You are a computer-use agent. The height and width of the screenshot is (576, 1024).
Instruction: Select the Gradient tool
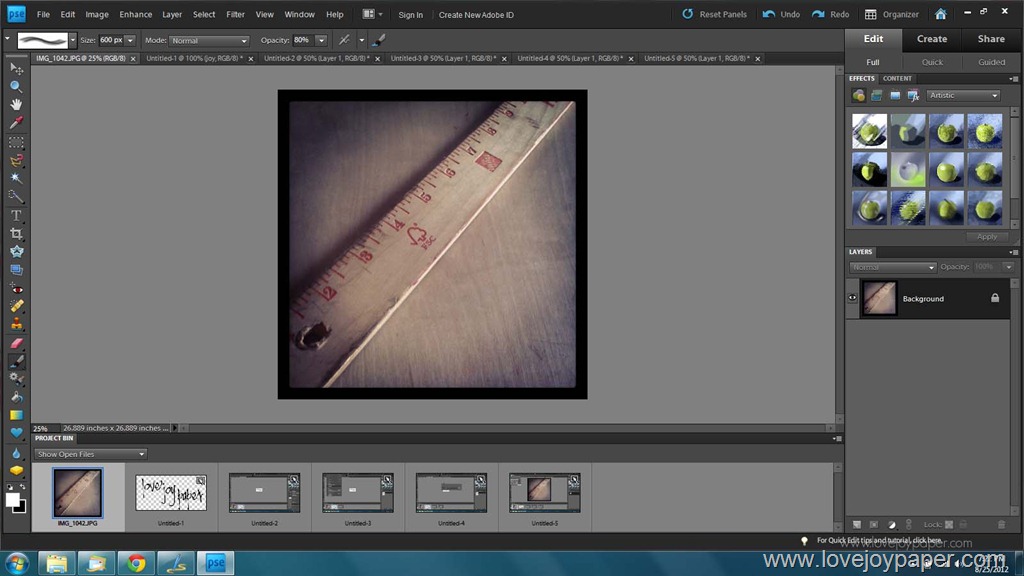click(16, 415)
